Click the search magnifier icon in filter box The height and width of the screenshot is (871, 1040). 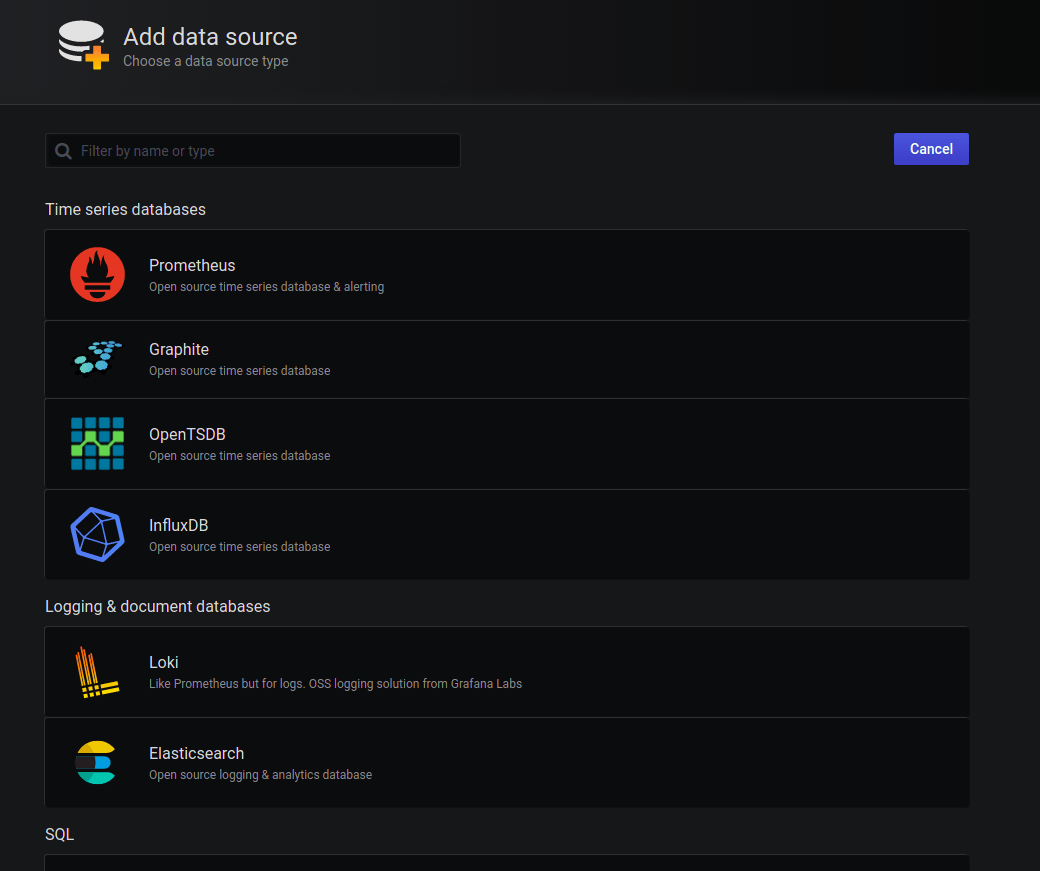pyautogui.click(x=64, y=151)
